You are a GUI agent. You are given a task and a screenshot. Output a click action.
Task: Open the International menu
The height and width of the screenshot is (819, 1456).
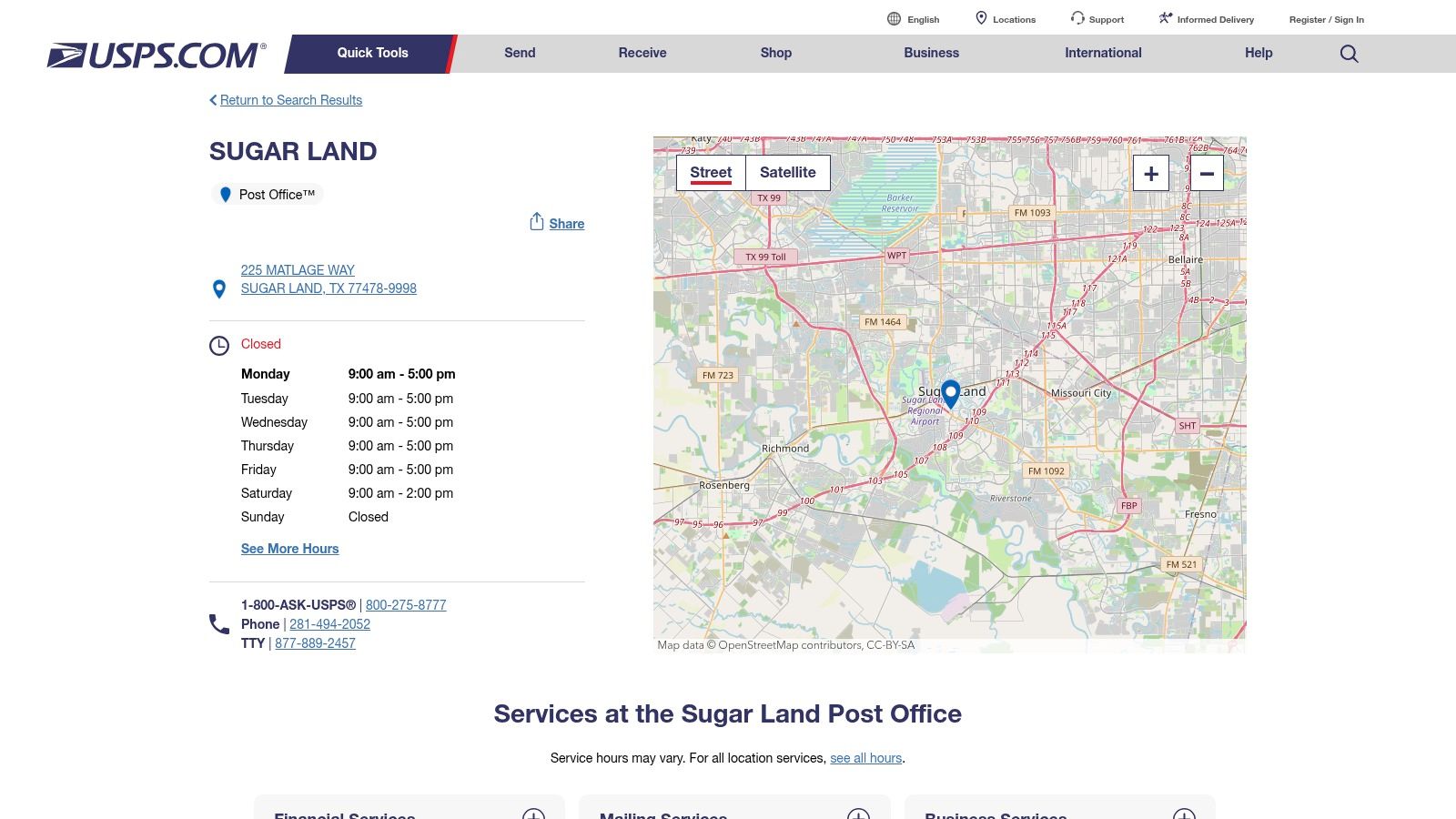point(1103,54)
